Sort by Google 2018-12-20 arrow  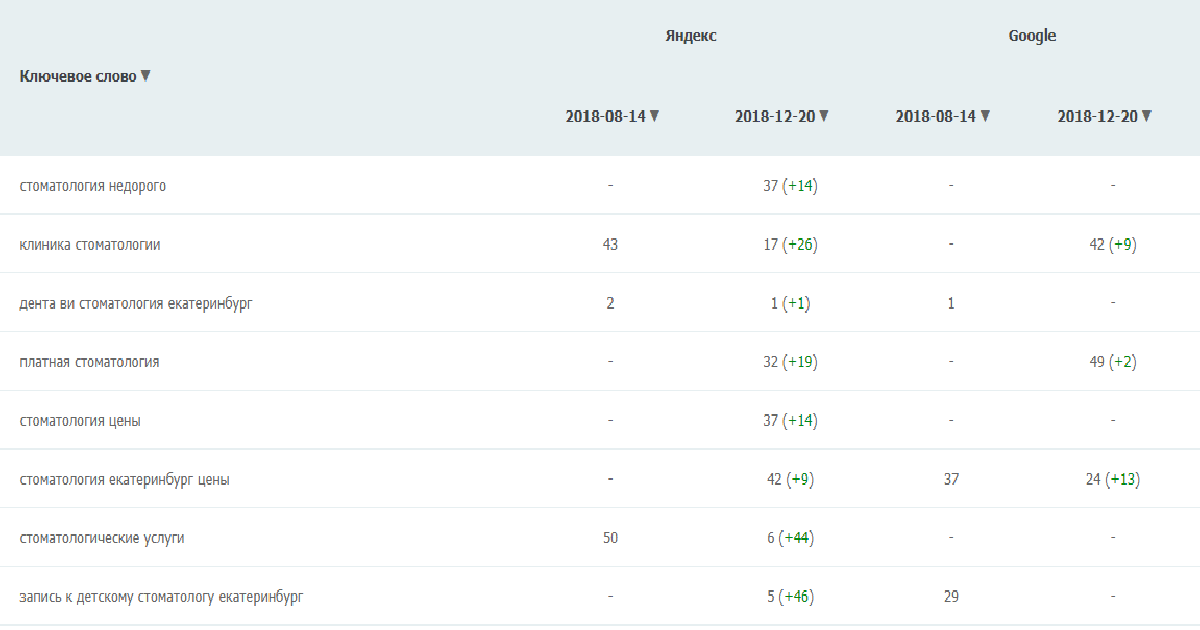(1147, 116)
